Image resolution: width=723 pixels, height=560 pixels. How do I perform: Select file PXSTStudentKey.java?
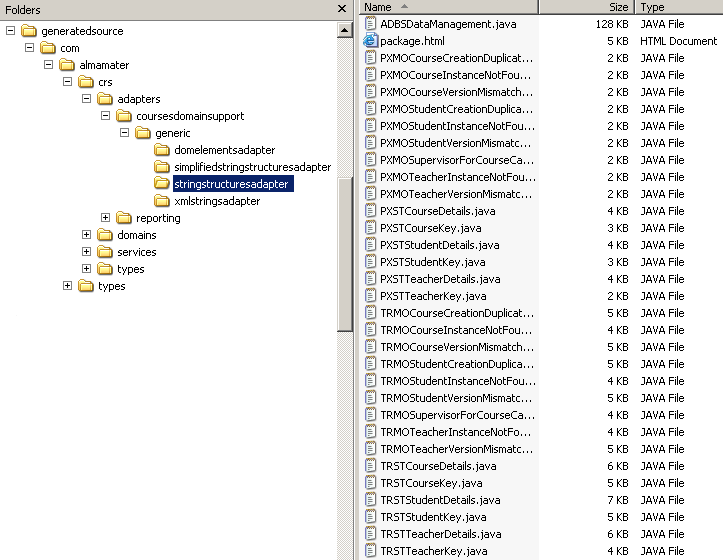433,262
